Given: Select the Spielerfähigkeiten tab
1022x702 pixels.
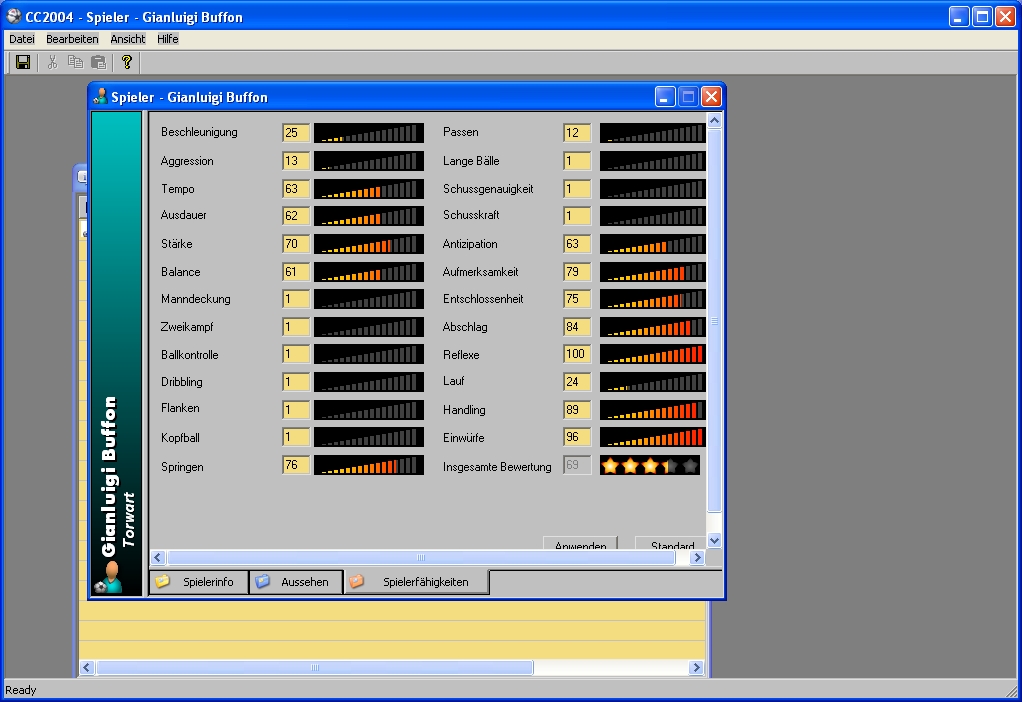Looking at the screenshot, I should (416, 582).
